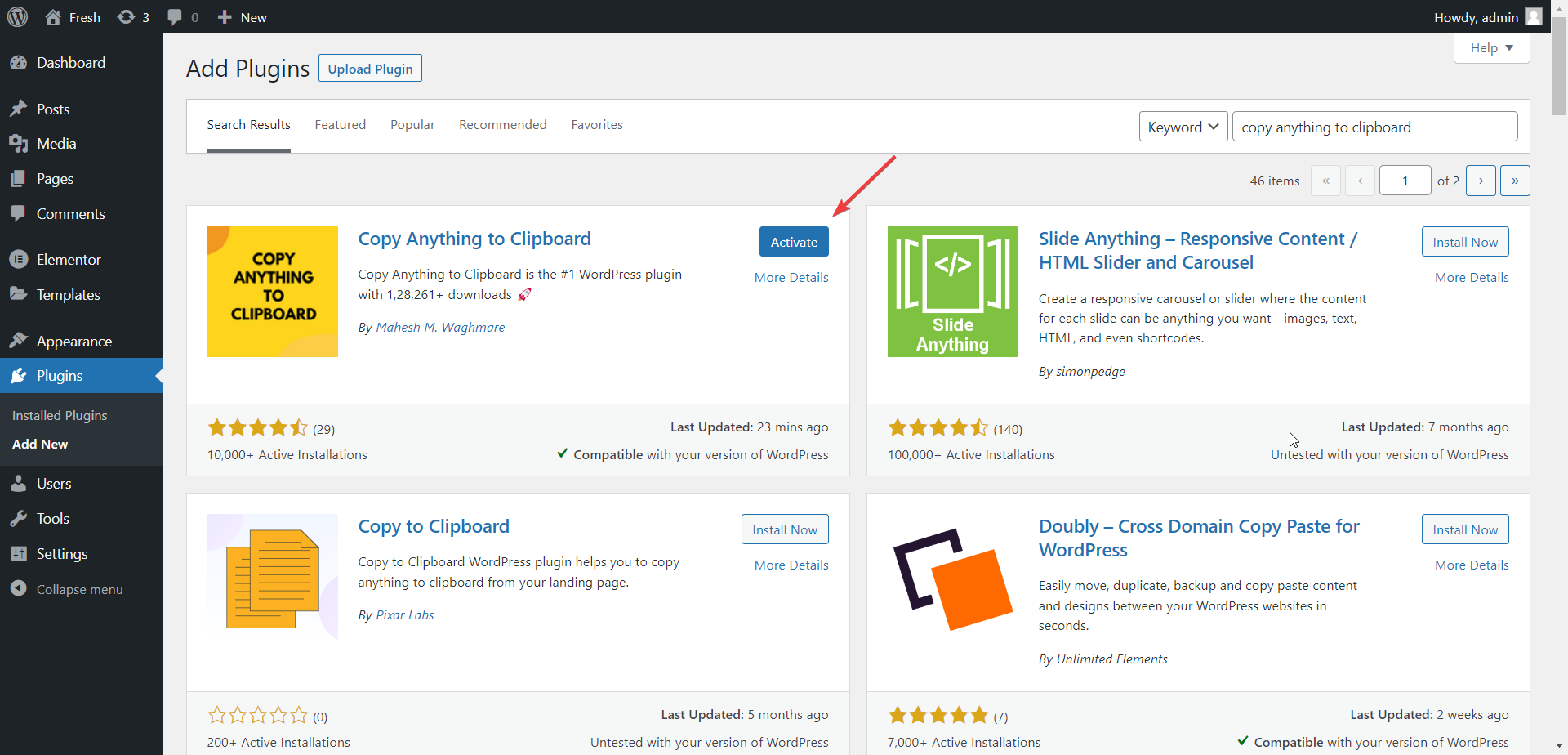Image resolution: width=1568 pixels, height=755 pixels.
Task: Activate Copy Anything to Clipboard plugin
Action: (x=794, y=242)
